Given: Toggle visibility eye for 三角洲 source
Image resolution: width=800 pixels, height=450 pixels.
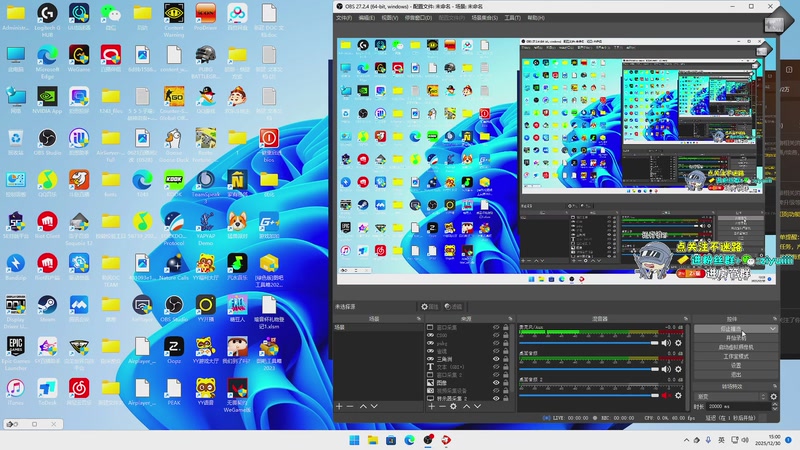Looking at the screenshot, I should tap(496, 359).
